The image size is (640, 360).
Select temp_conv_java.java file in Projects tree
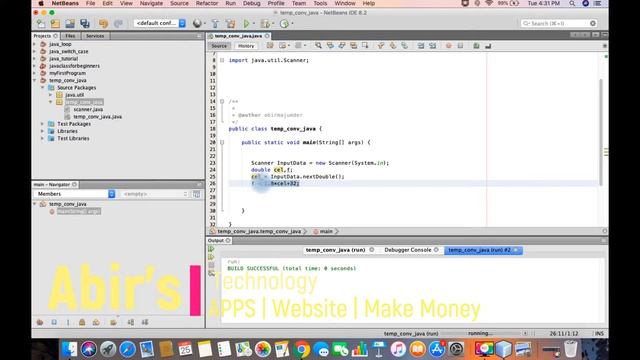98,117
